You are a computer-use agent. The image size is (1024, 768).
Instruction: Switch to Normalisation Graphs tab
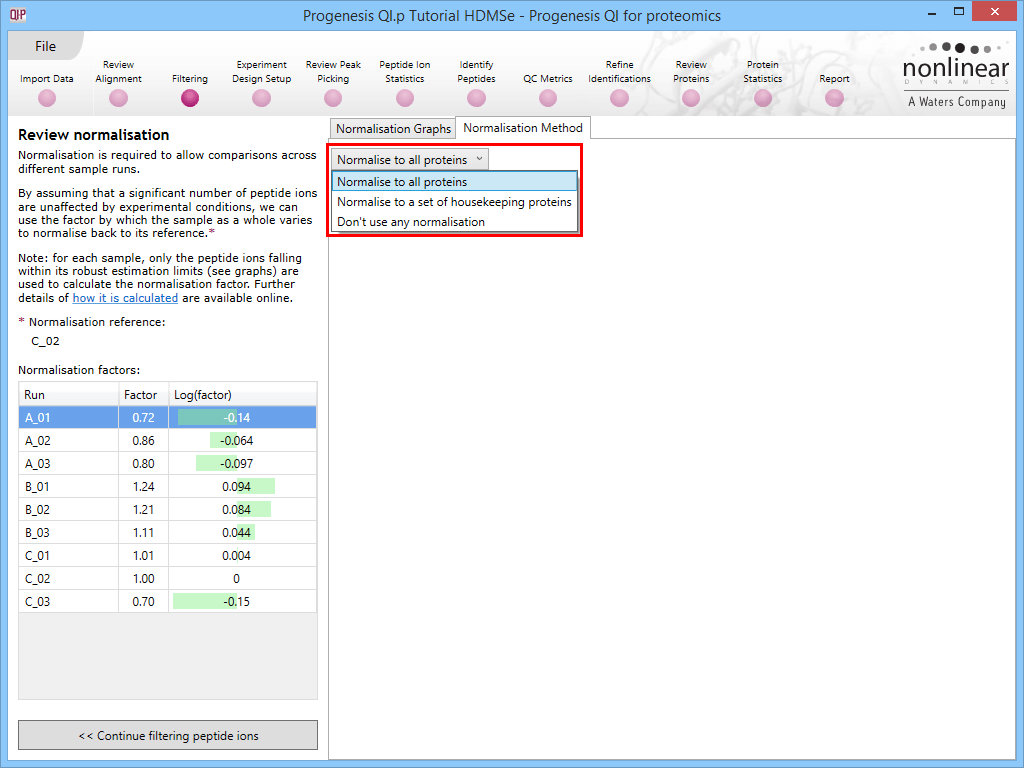pyautogui.click(x=393, y=129)
